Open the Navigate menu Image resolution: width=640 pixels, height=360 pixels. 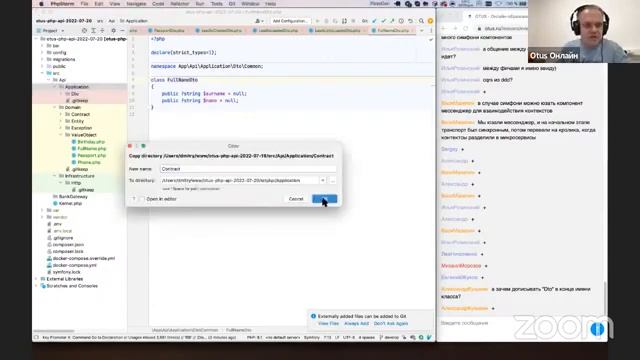(136, 4)
